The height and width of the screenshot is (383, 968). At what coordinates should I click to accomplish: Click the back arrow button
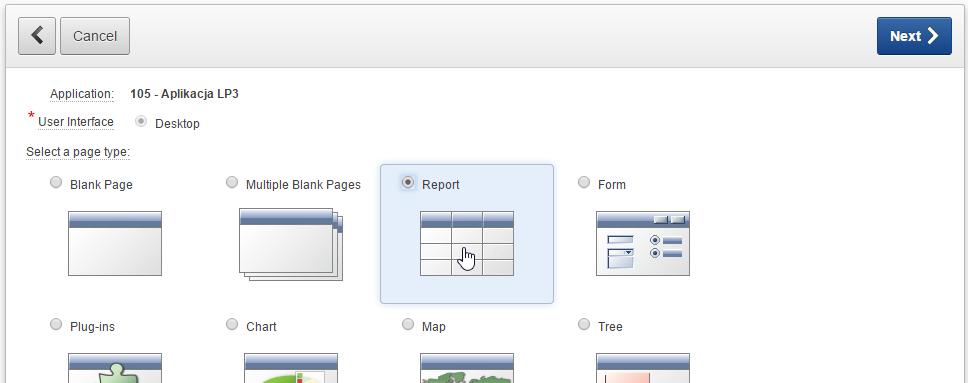click(37, 36)
